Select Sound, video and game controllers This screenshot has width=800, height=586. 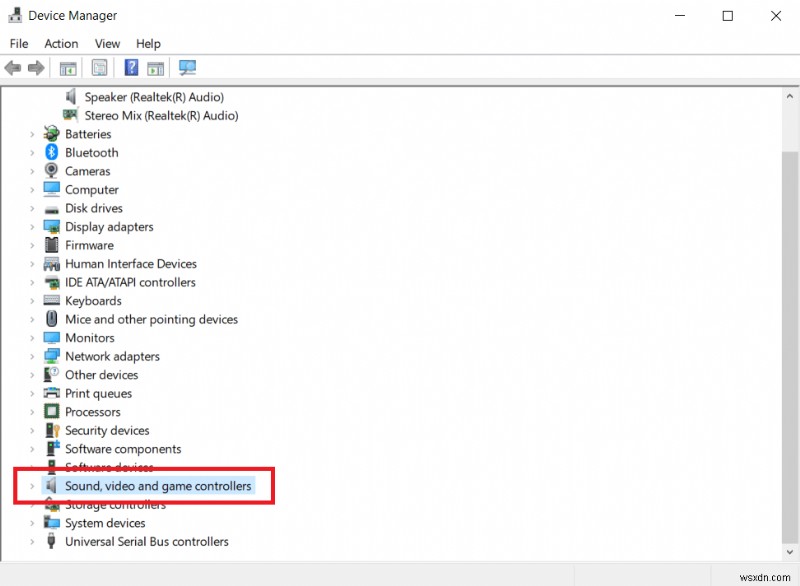point(155,485)
